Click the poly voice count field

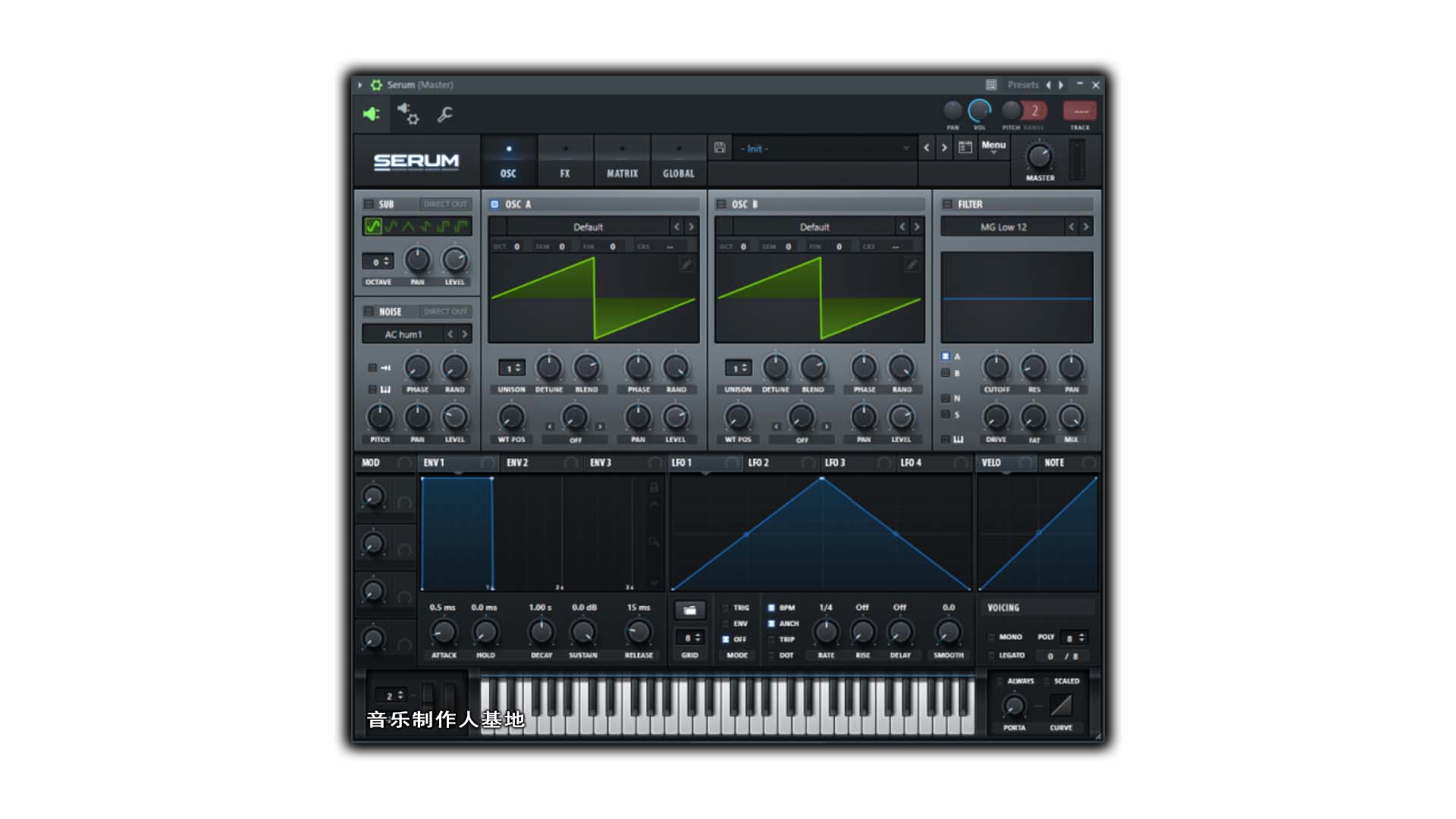pyautogui.click(x=1073, y=638)
